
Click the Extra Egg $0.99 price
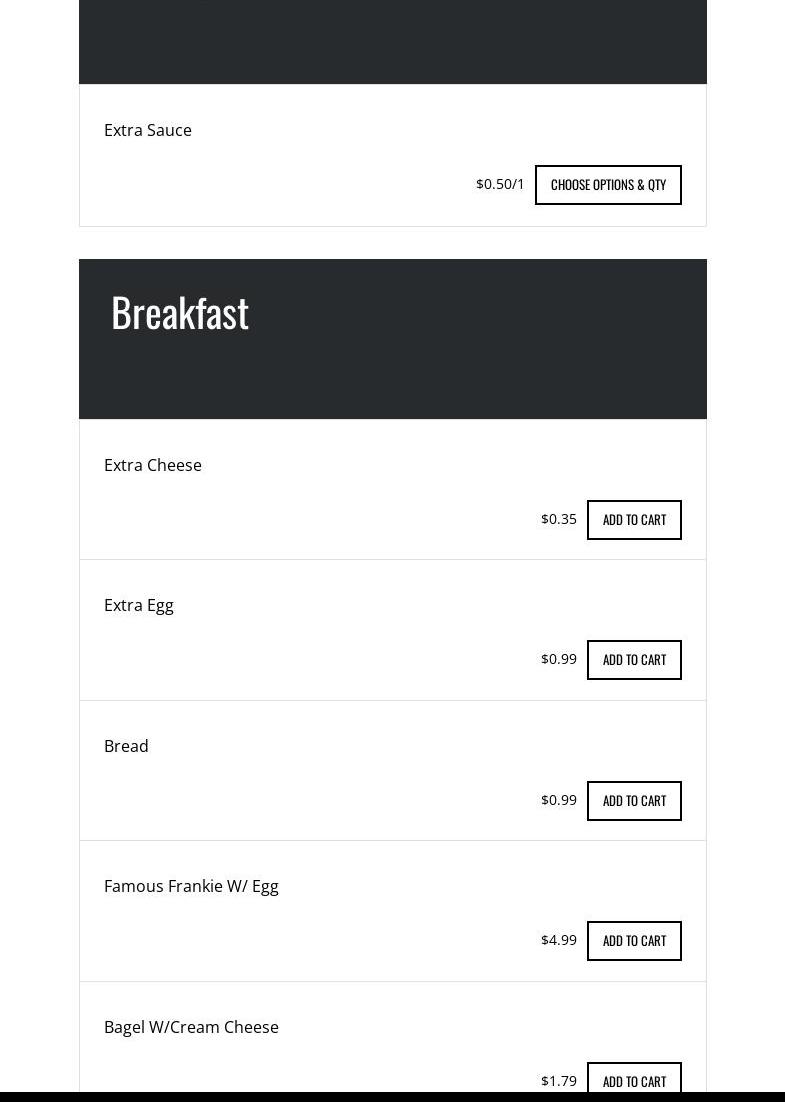click(x=559, y=659)
